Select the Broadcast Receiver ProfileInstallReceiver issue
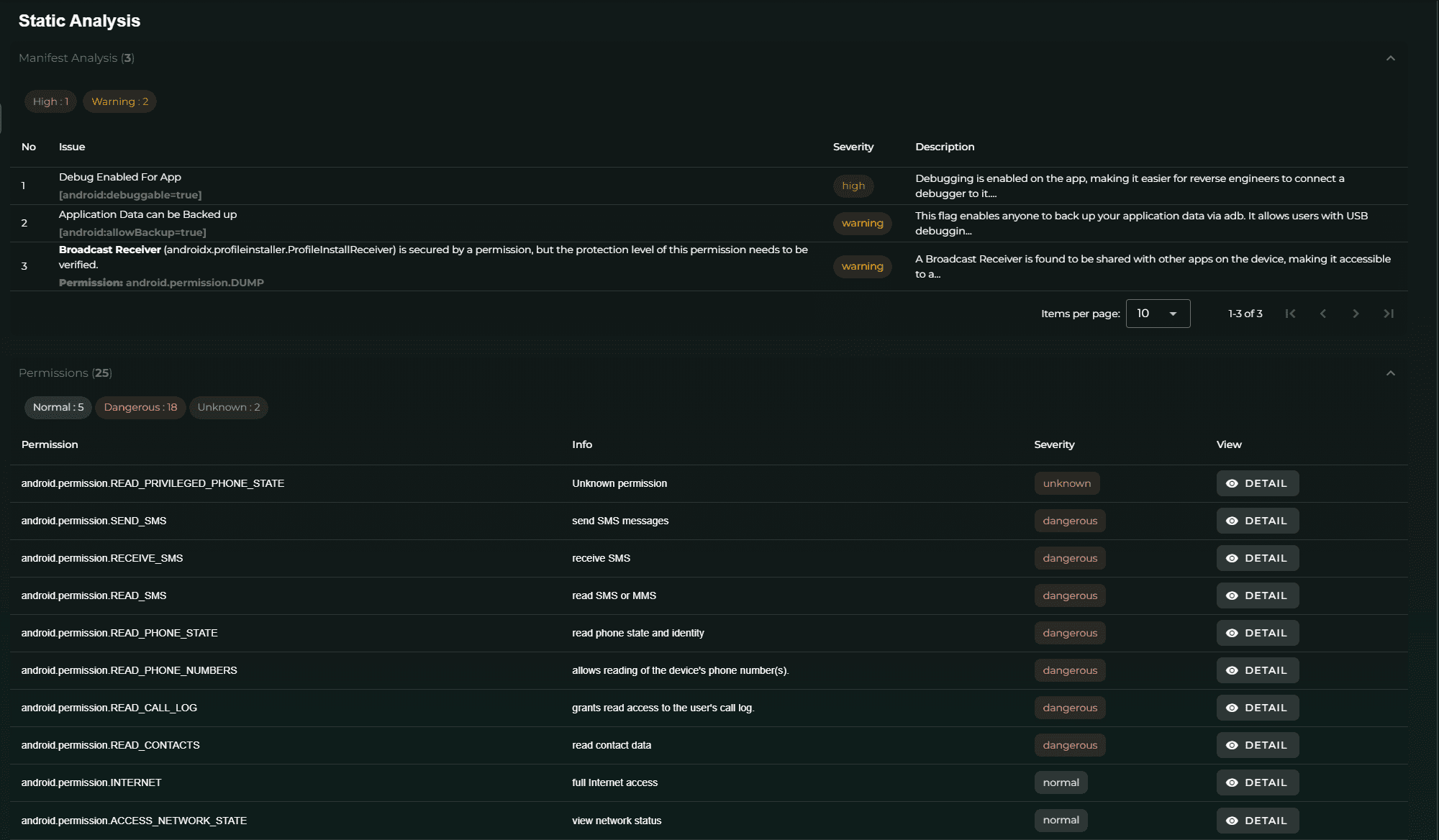Screen dimensions: 1439x840 [x=709, y=266]
